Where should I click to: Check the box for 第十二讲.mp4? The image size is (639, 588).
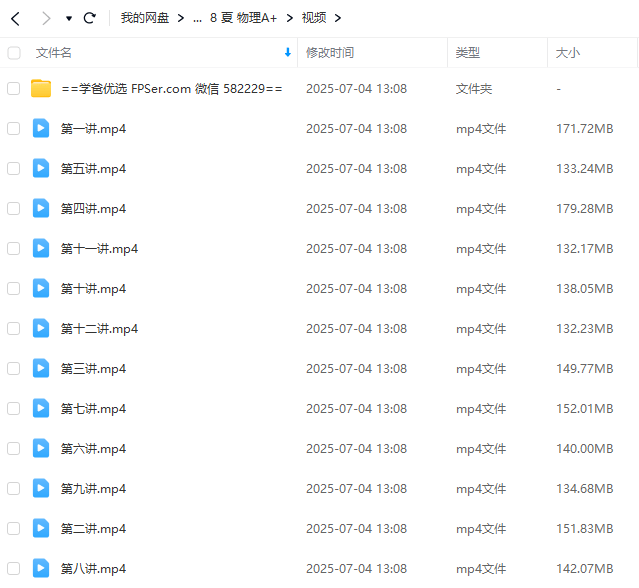(13, 328)
